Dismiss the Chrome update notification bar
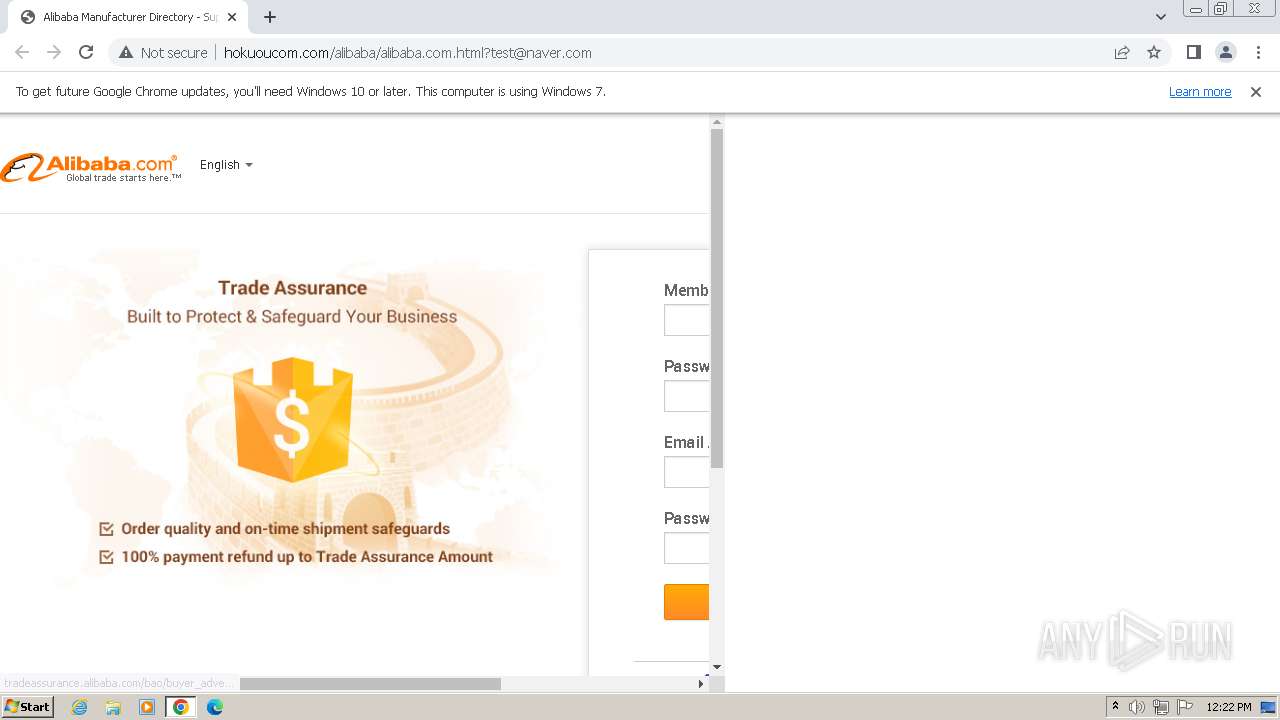1280x720 pixels. 1256,91
